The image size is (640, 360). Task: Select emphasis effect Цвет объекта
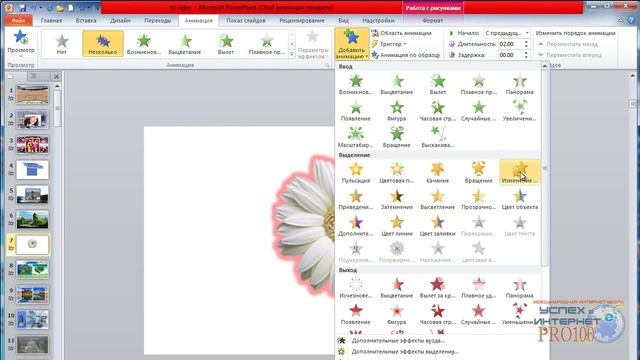519,200
